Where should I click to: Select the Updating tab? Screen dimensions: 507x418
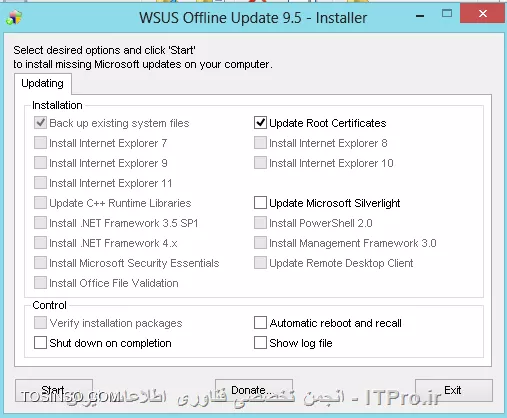[43, 83]
